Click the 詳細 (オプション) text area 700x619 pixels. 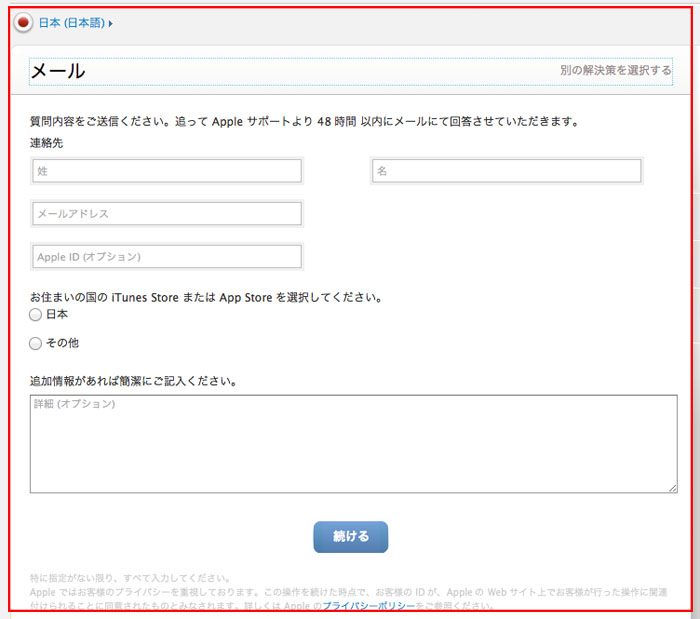354,444
